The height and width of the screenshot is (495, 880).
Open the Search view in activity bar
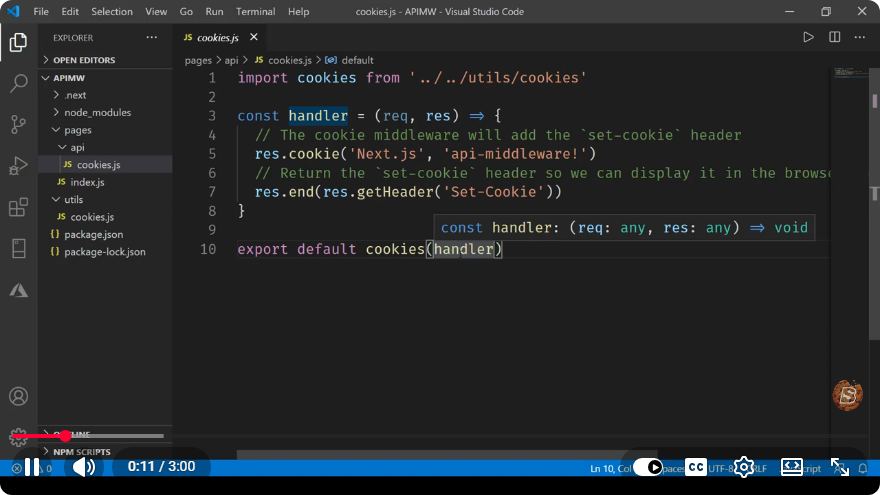click(x=19, y=83)
